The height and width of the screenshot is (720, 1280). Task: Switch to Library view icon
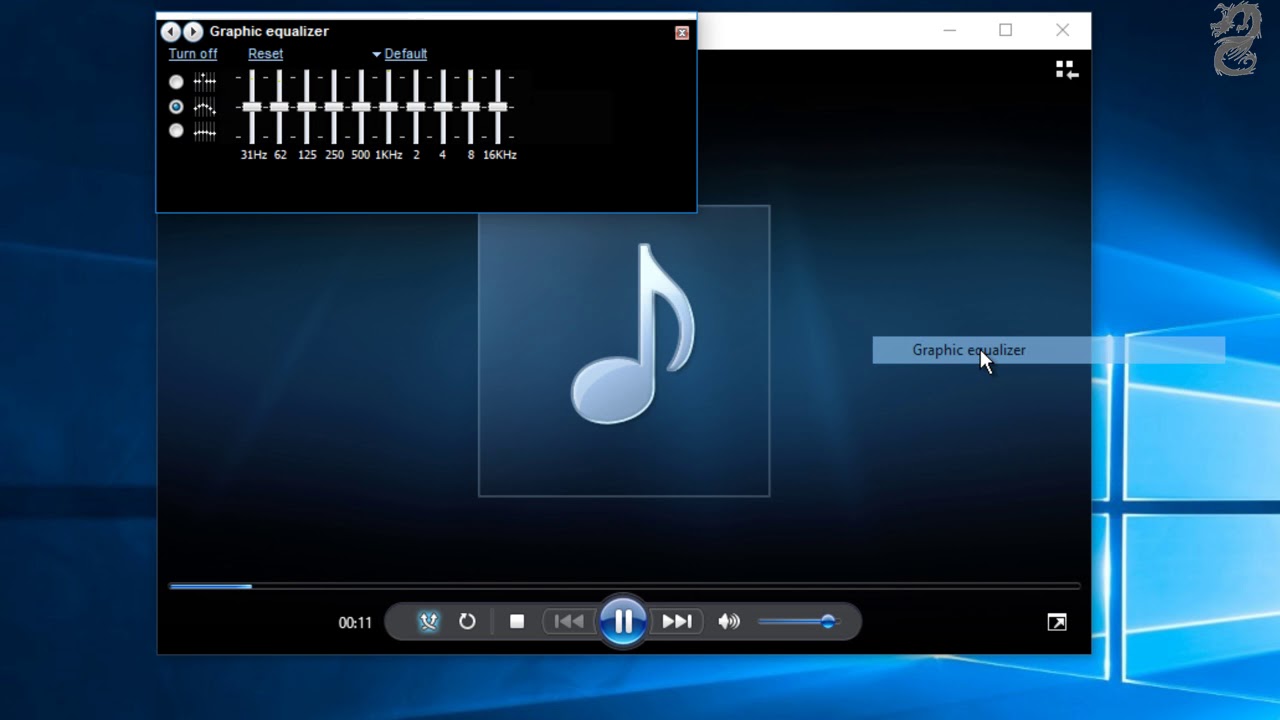[1066, 70]
